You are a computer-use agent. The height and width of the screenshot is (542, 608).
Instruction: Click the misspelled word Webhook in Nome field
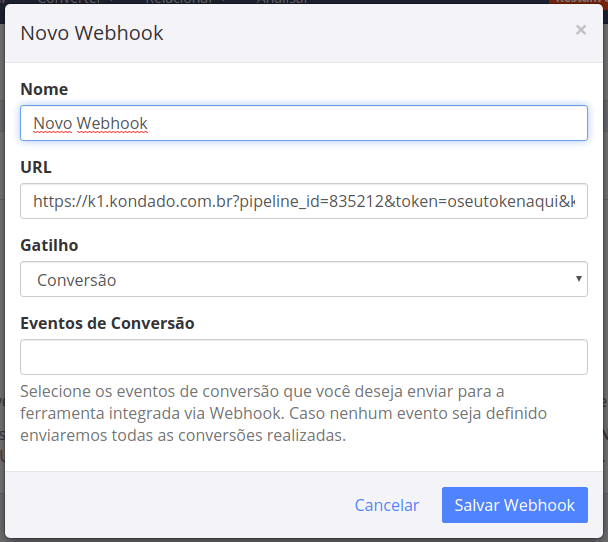pos(112,124)
